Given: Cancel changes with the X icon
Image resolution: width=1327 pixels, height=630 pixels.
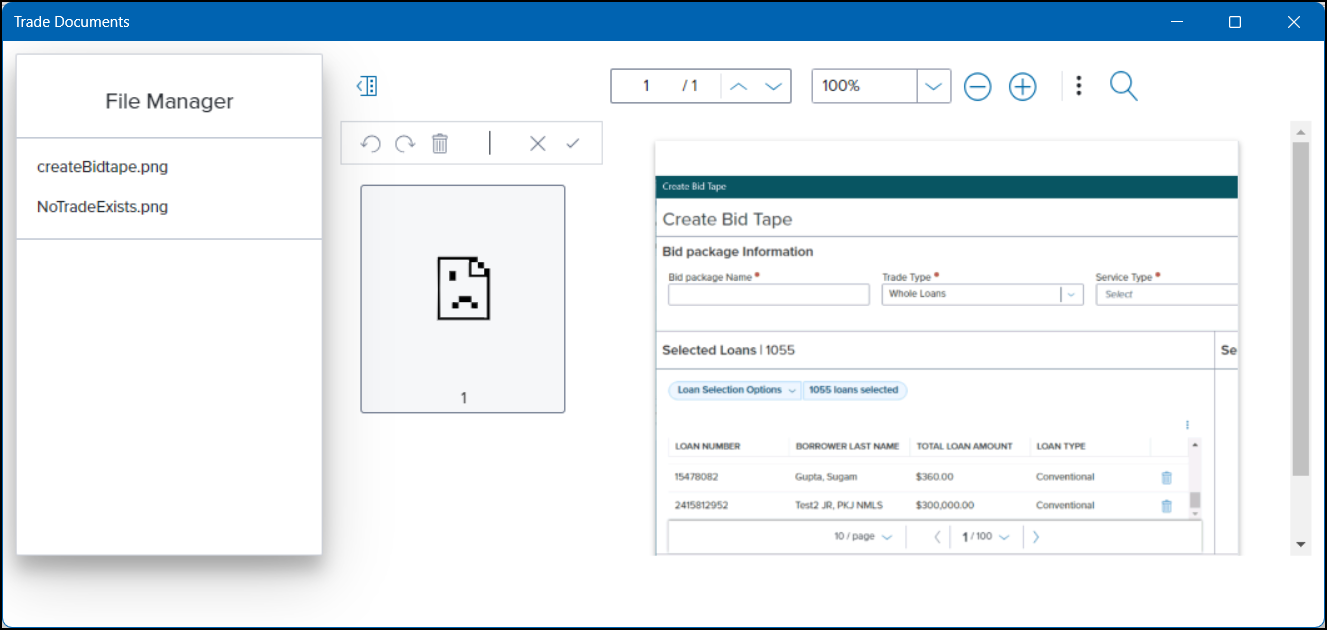Looking at the screenshot, I should coord(538,144).
